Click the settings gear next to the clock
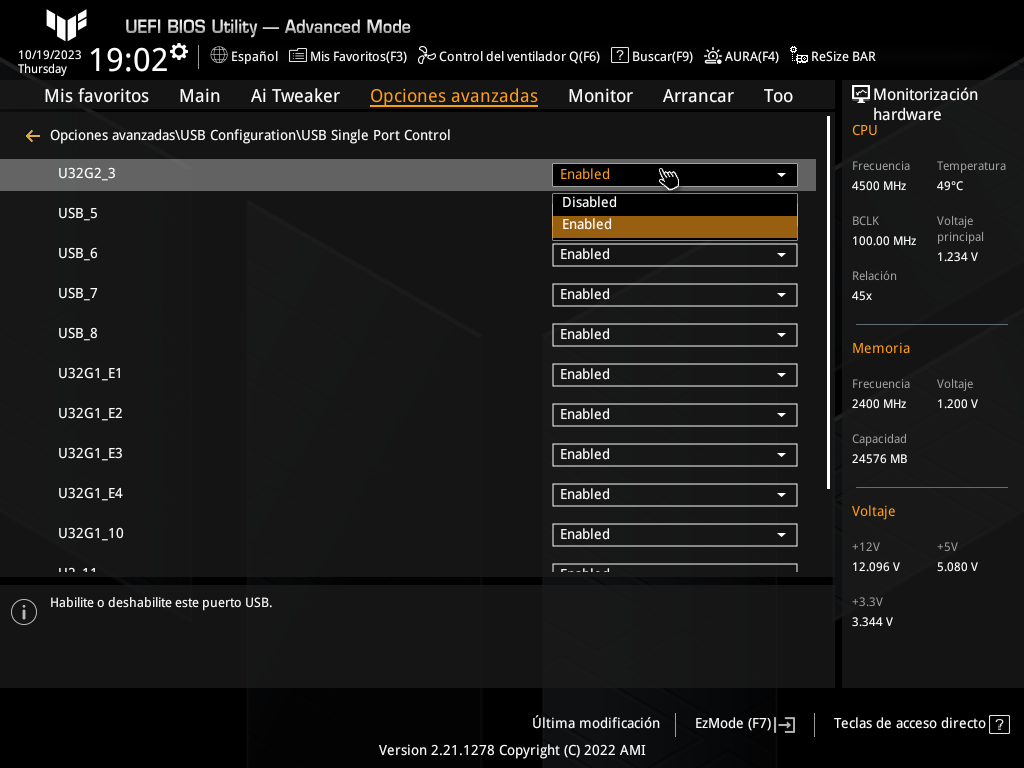 [179, 51]
